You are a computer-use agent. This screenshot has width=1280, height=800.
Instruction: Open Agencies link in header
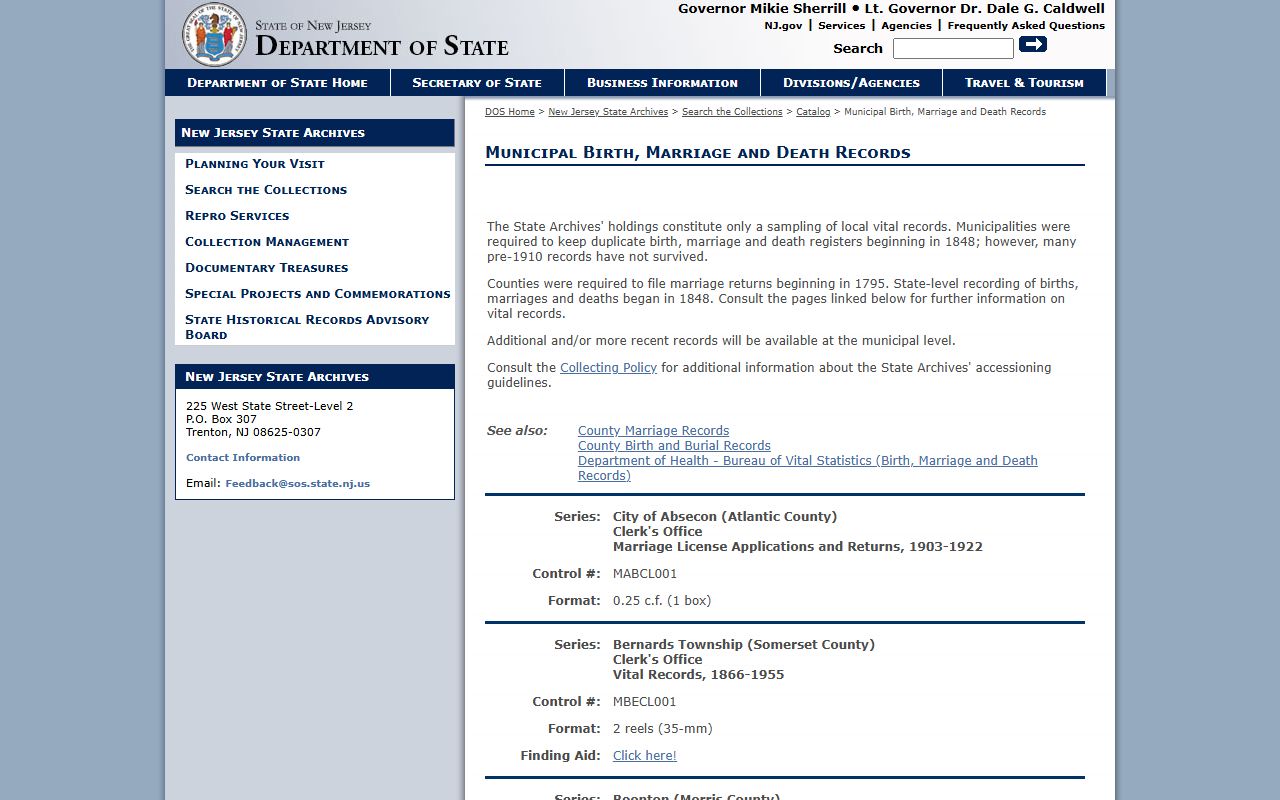point(906,26)
